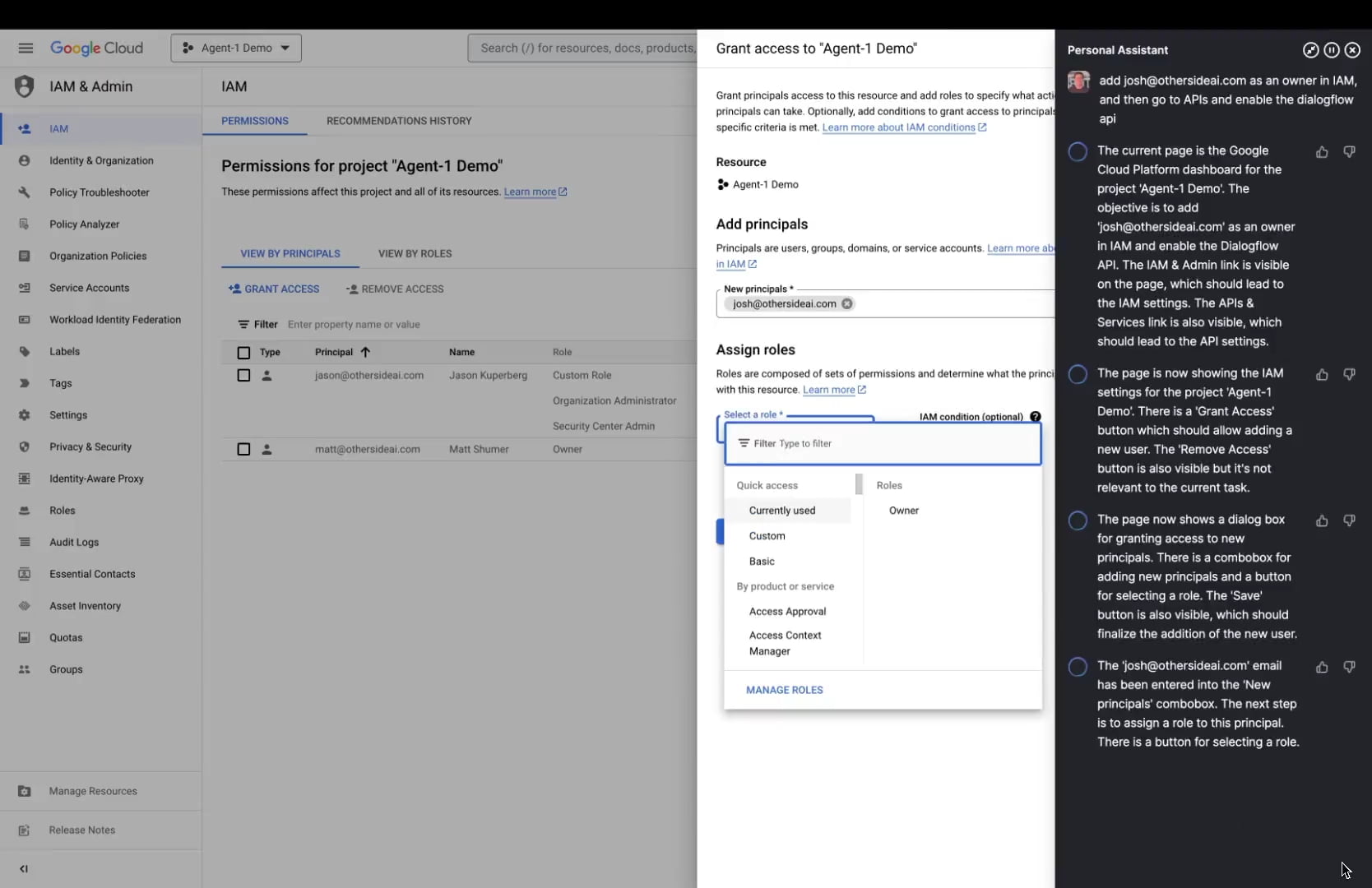Toggle the select-all header checkbox

[243, 353]
